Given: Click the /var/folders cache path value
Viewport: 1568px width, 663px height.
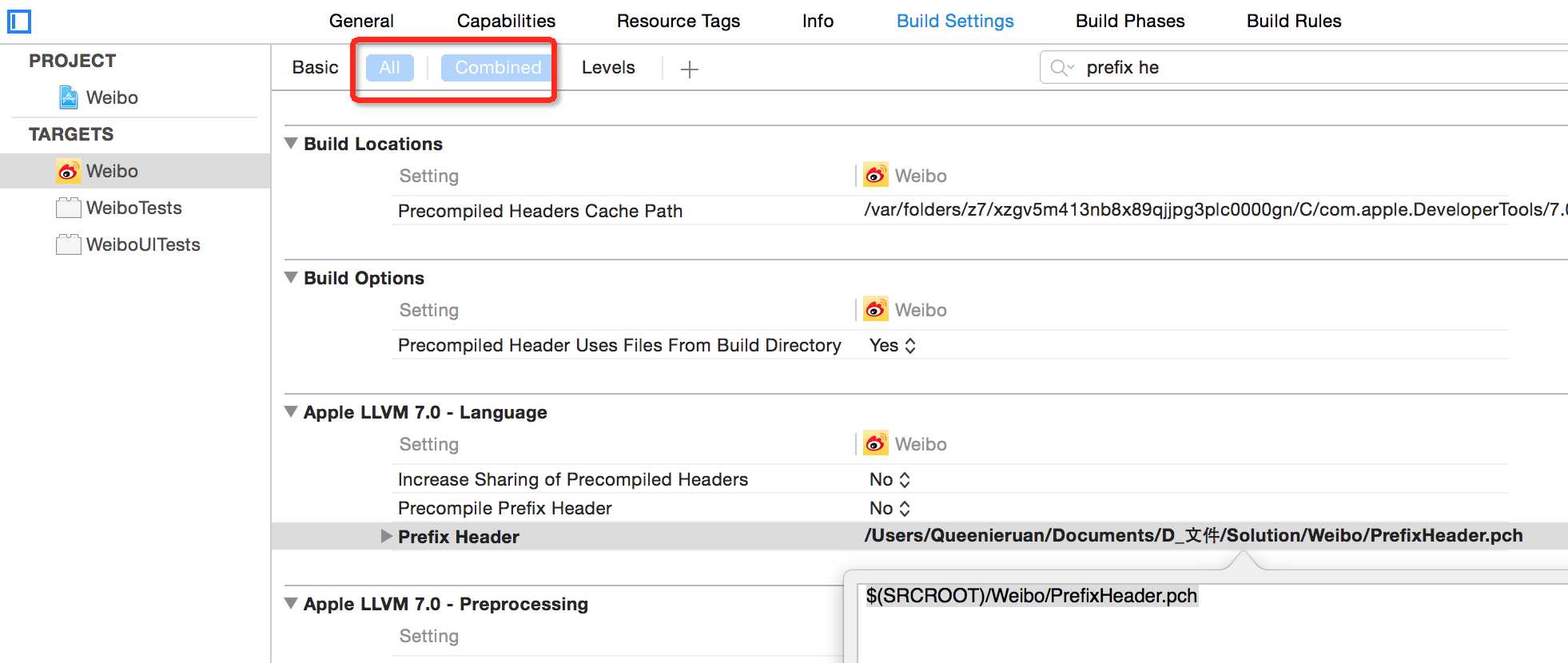Looking at the screenshot, I should pos(1216,210).
